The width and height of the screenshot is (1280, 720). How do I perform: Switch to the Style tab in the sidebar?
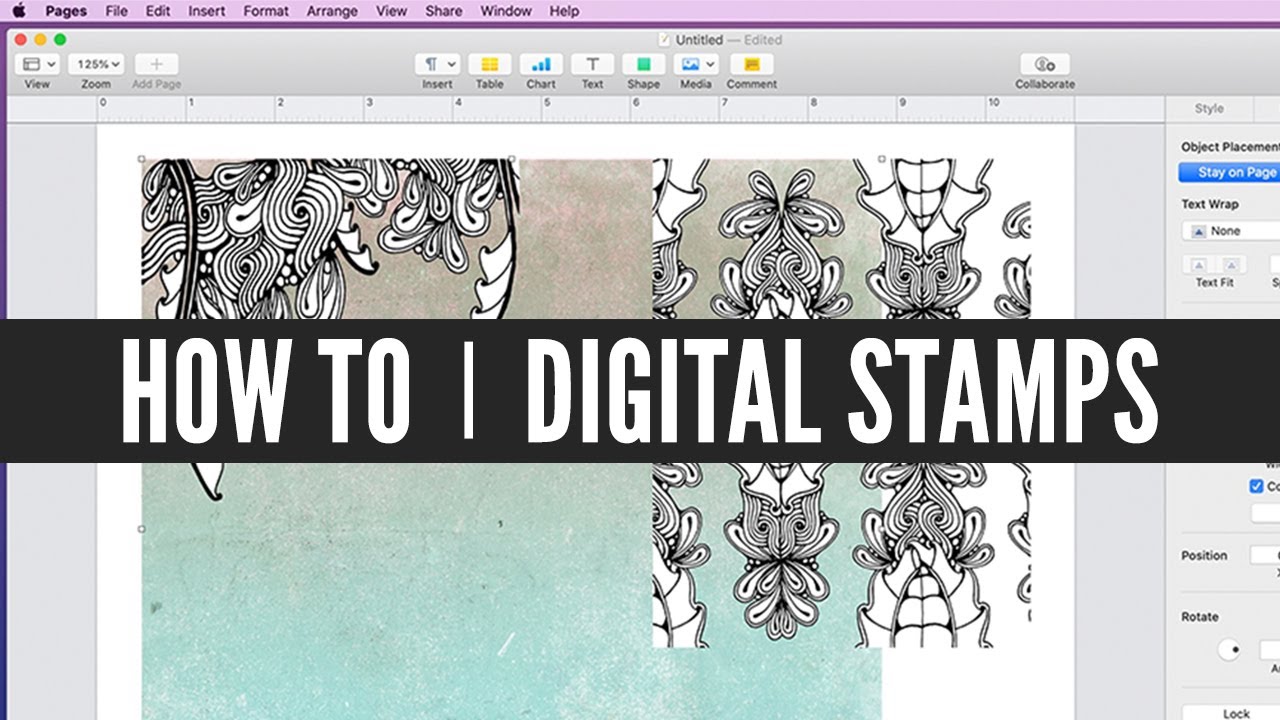click(x=1209, y=108)
